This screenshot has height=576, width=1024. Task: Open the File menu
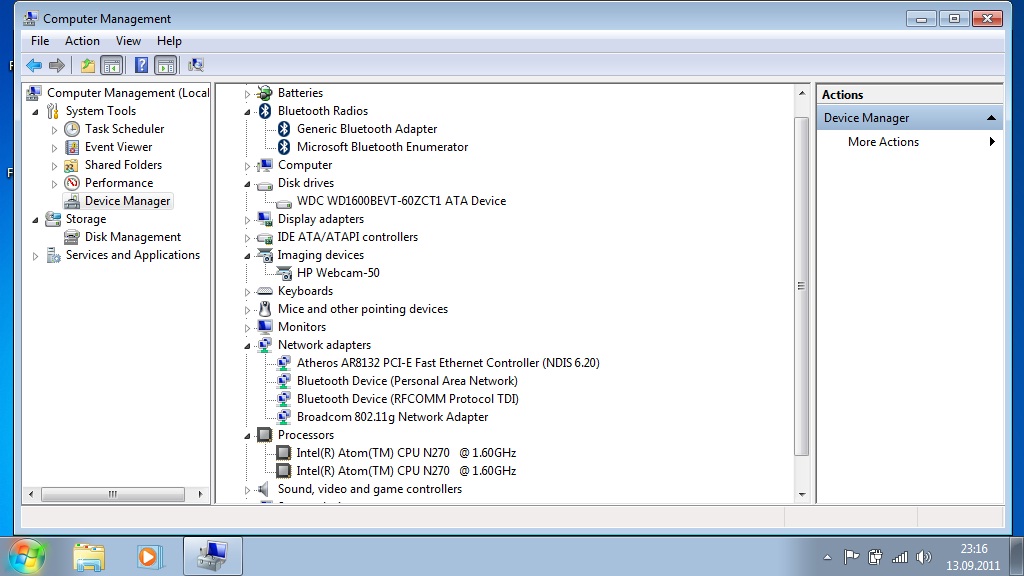pos(40,41)
